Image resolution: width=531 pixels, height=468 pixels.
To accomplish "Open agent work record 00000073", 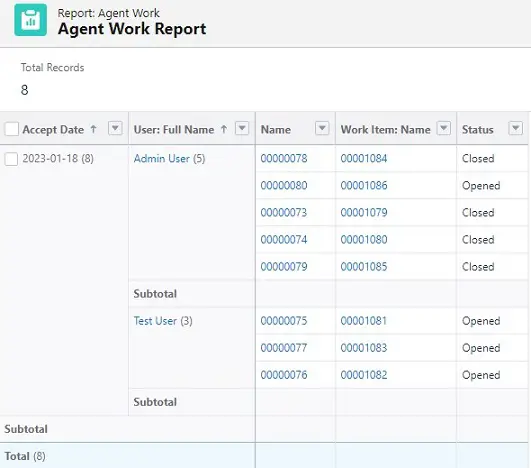I will 284,213.
